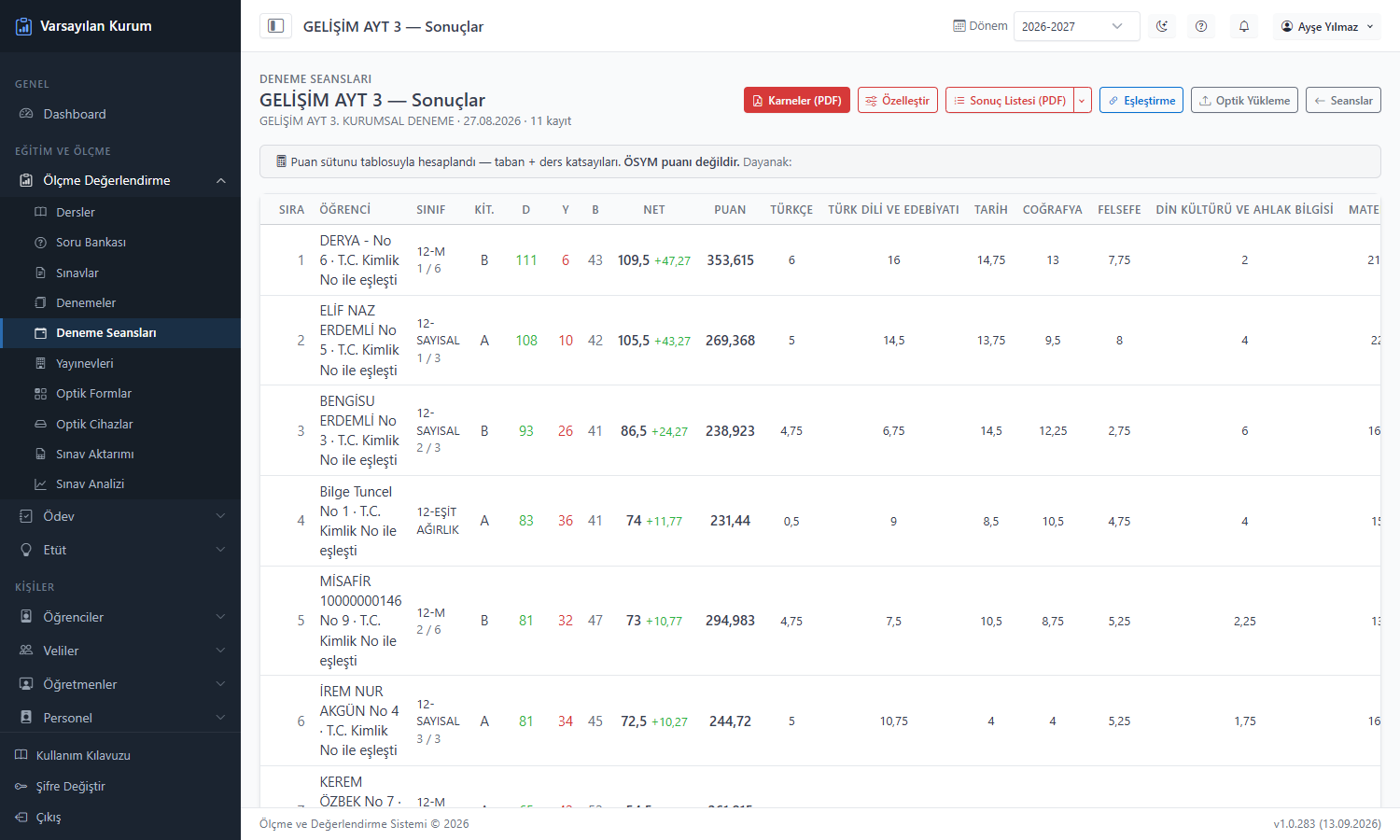Expand the Veliler menu
Image resolution: width=1400 pixels, height=840 pixels.
point(120,651)
